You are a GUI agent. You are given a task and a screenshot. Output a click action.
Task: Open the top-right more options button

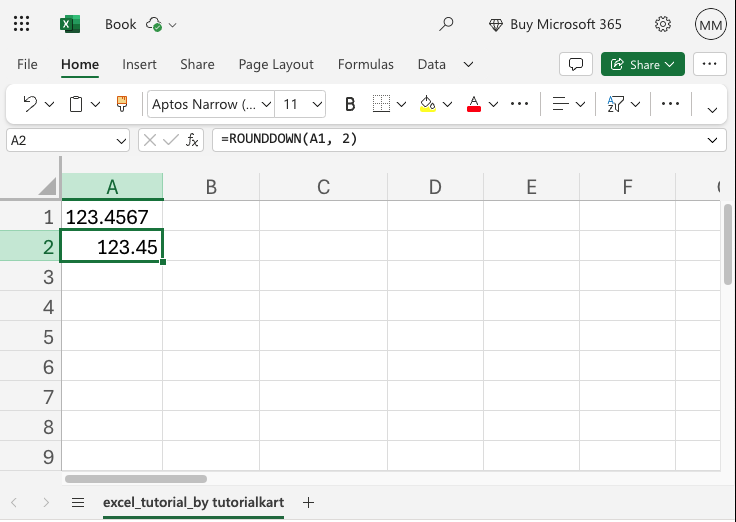pyautogui.click(x=709, y=64)
